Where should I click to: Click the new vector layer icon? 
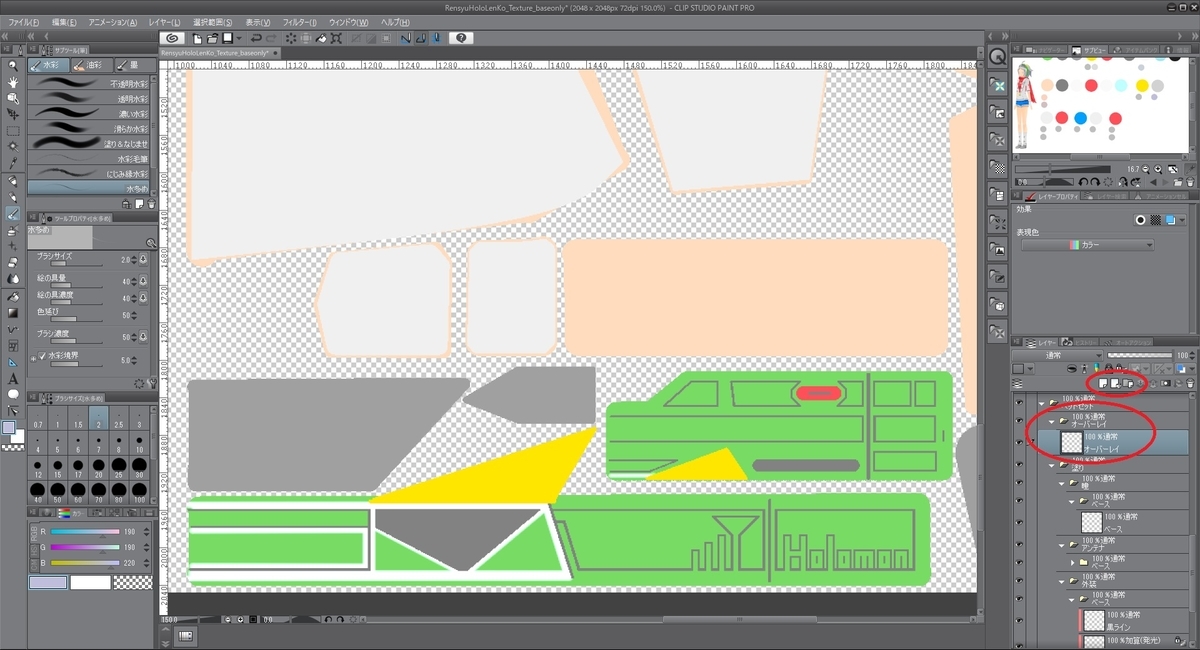click(x=1114, y=384)
